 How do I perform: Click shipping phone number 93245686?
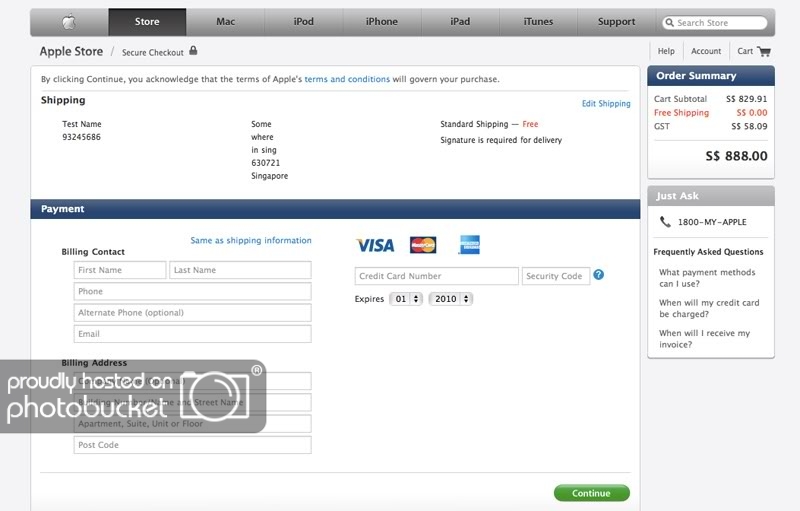tap(82, 137)
